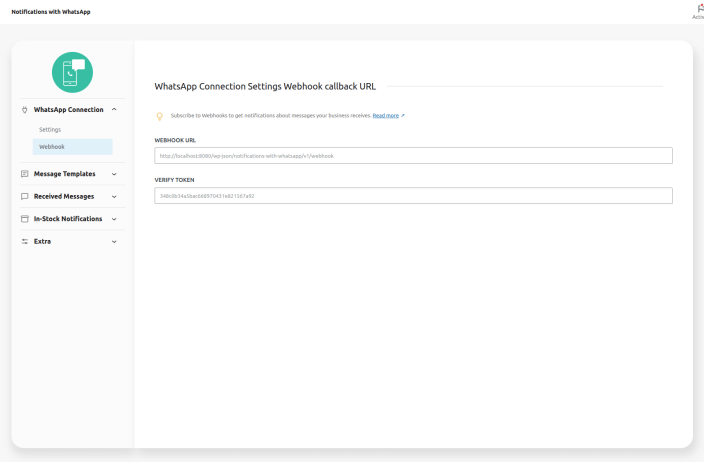Image resolution: width=704 pixels, height=462 pixels.
Task: Expand the Message Templates chevron
Action: (x=114, y=174)
